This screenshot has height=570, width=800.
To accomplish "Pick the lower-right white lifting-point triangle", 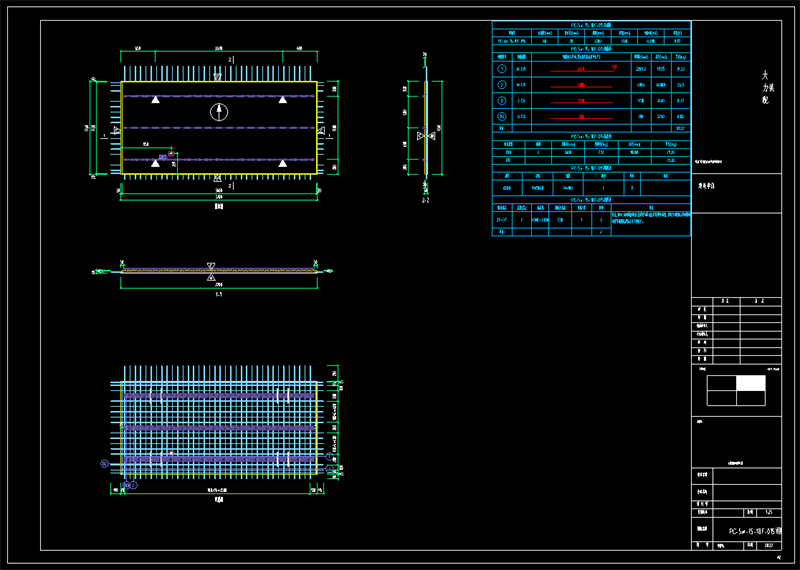I will pyautogui.click(x=282, y=163).
